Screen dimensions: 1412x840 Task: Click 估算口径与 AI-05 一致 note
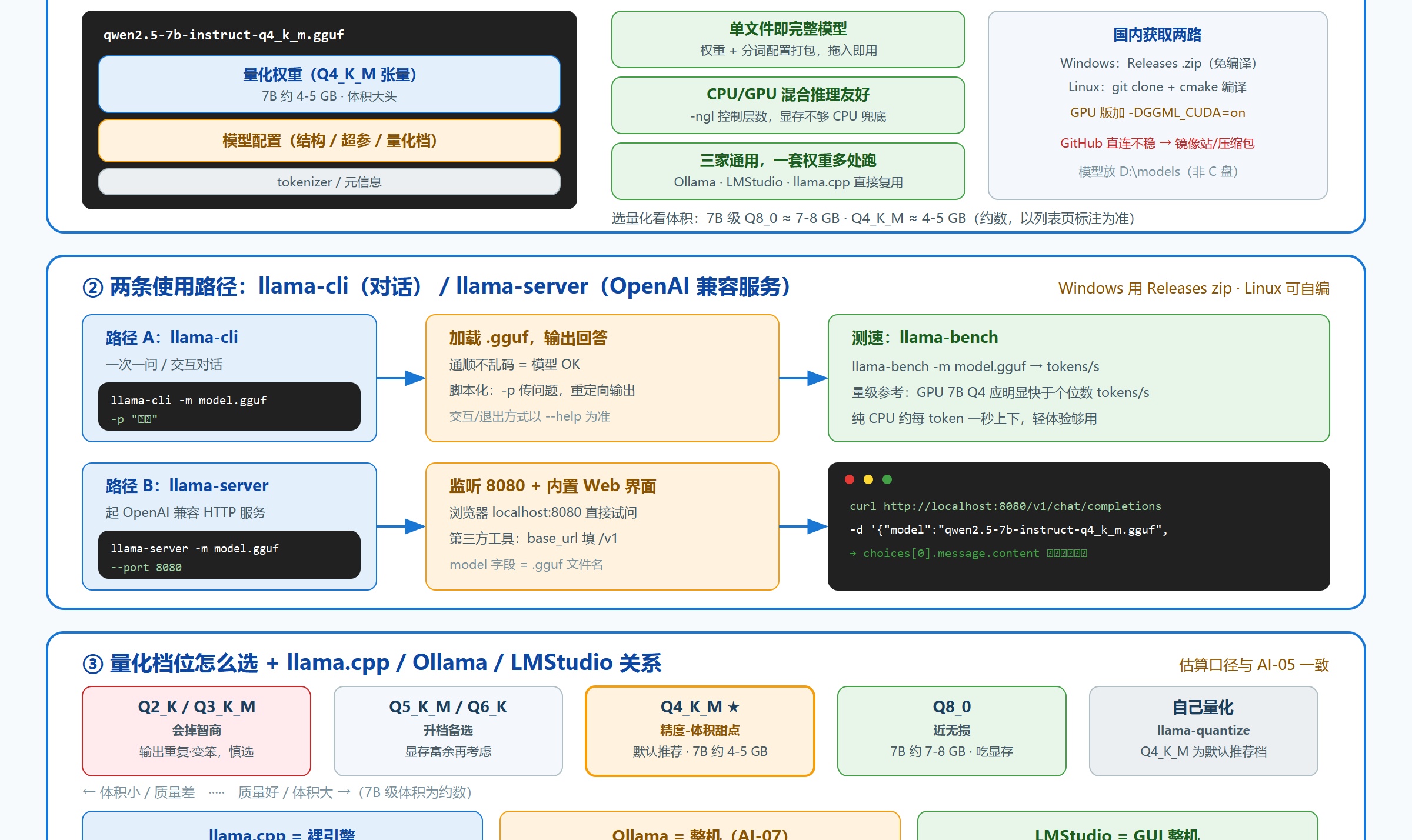(x=1254, y=665)
